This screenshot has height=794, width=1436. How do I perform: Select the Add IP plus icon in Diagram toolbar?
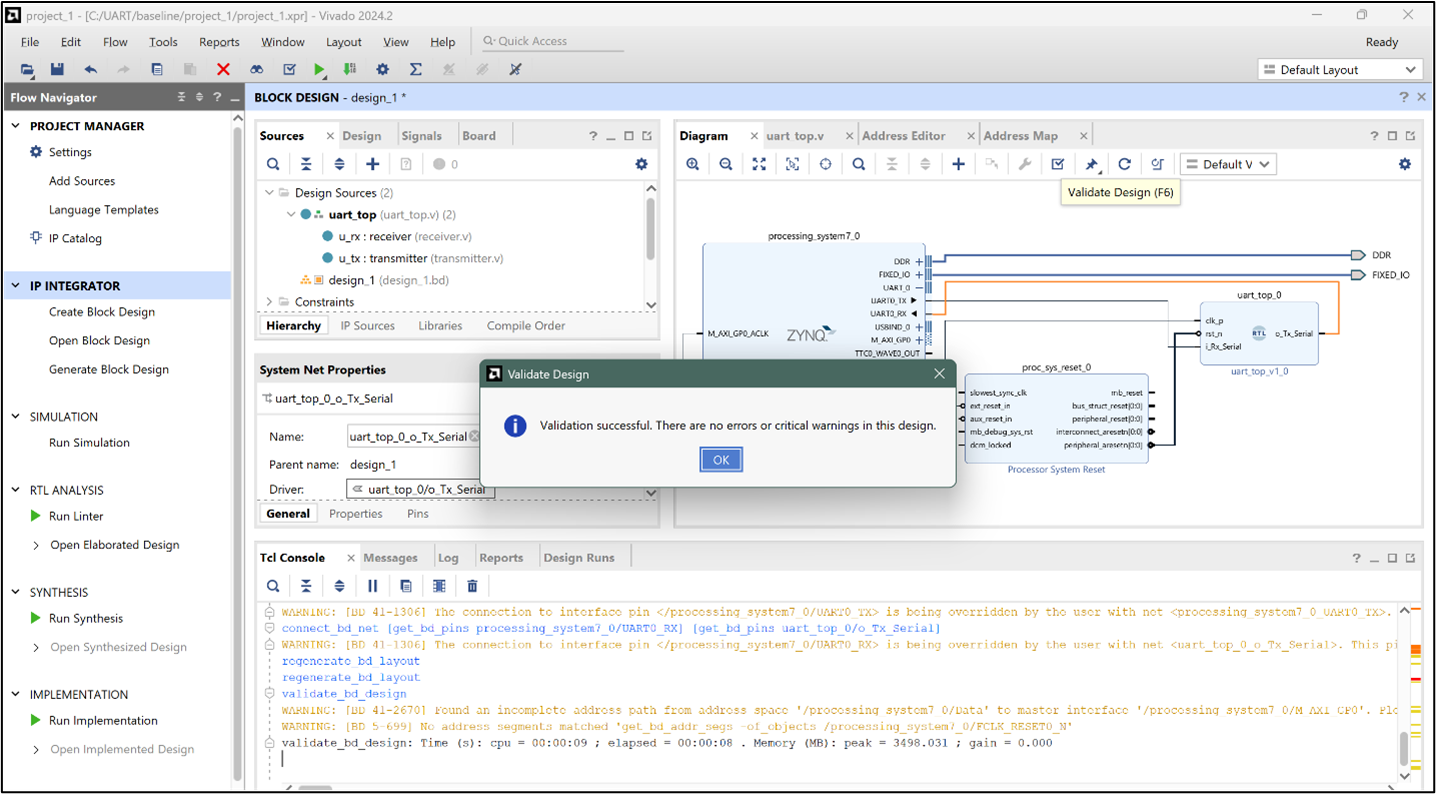(958, 163)
